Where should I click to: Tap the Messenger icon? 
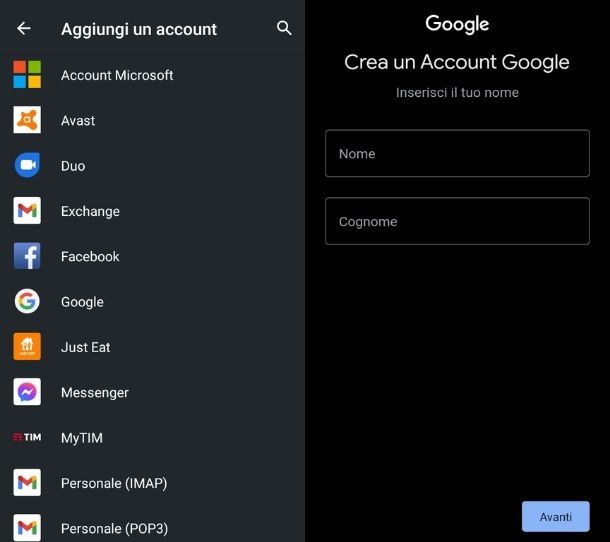[27, 392]
